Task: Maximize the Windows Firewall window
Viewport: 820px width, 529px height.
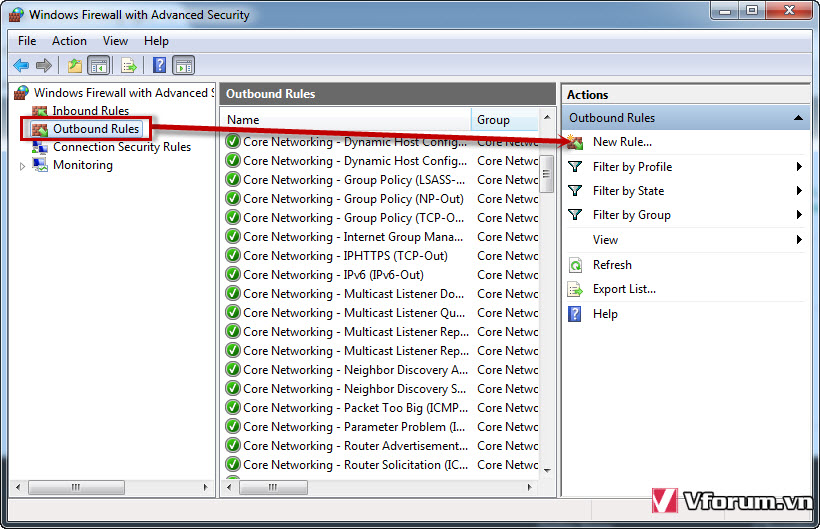Action: point(752,10)
